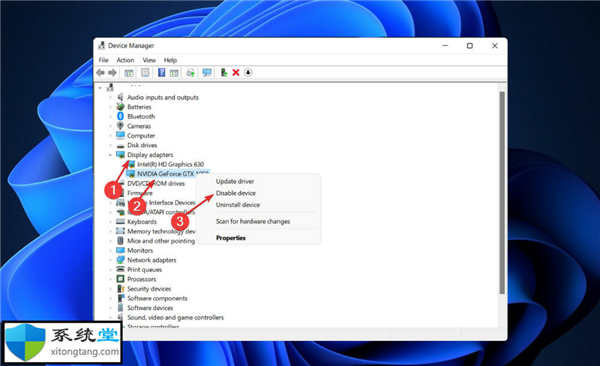
Task: Open the View menu
Action: (149, 60)
